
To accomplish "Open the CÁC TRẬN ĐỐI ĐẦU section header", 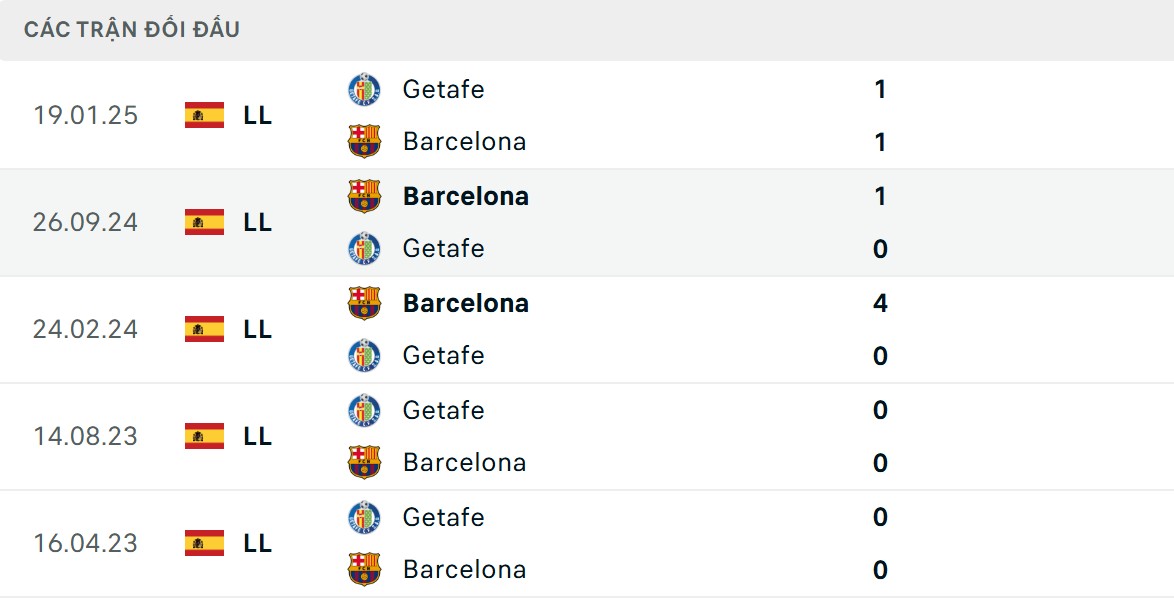I will [x=130, y=29].
